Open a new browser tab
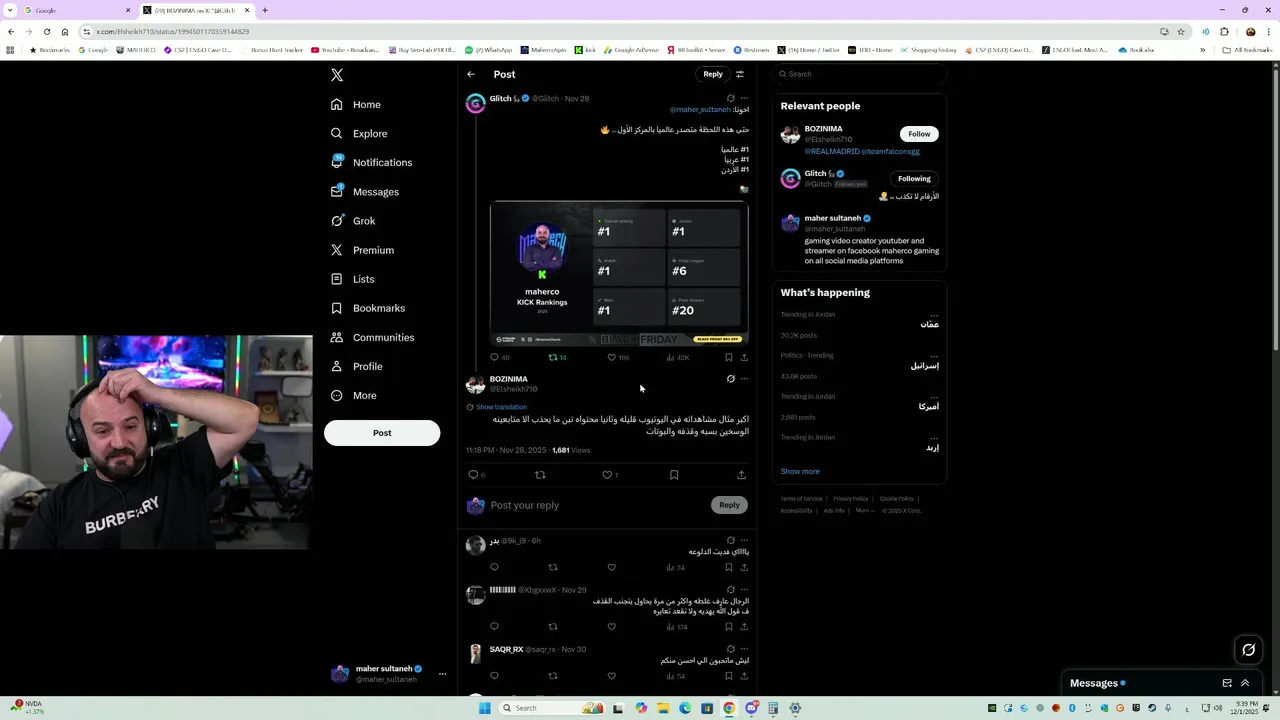The width and height of the screenshot is (1280, 720). click(265, 10)
